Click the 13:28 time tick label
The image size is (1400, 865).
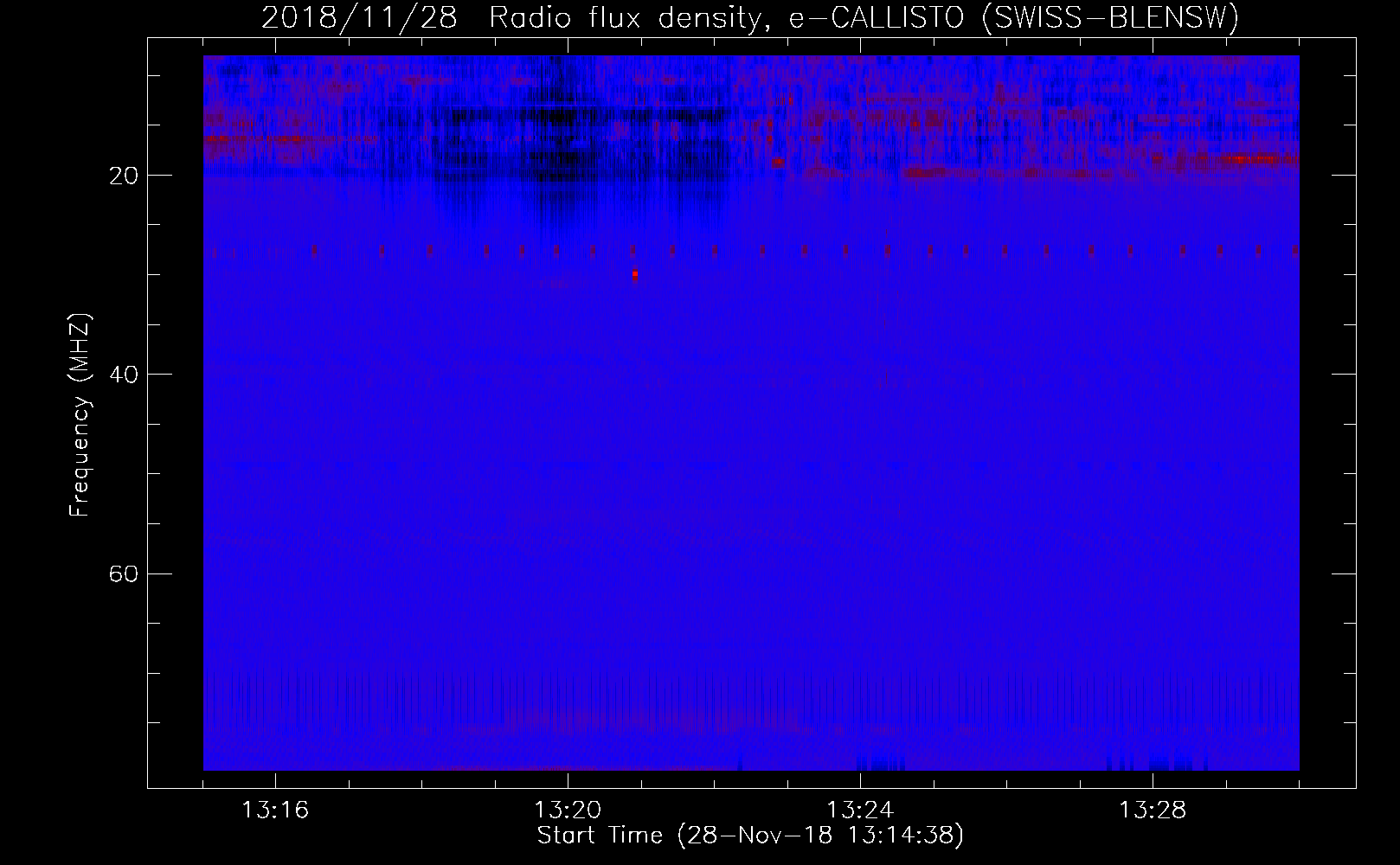1153,811
